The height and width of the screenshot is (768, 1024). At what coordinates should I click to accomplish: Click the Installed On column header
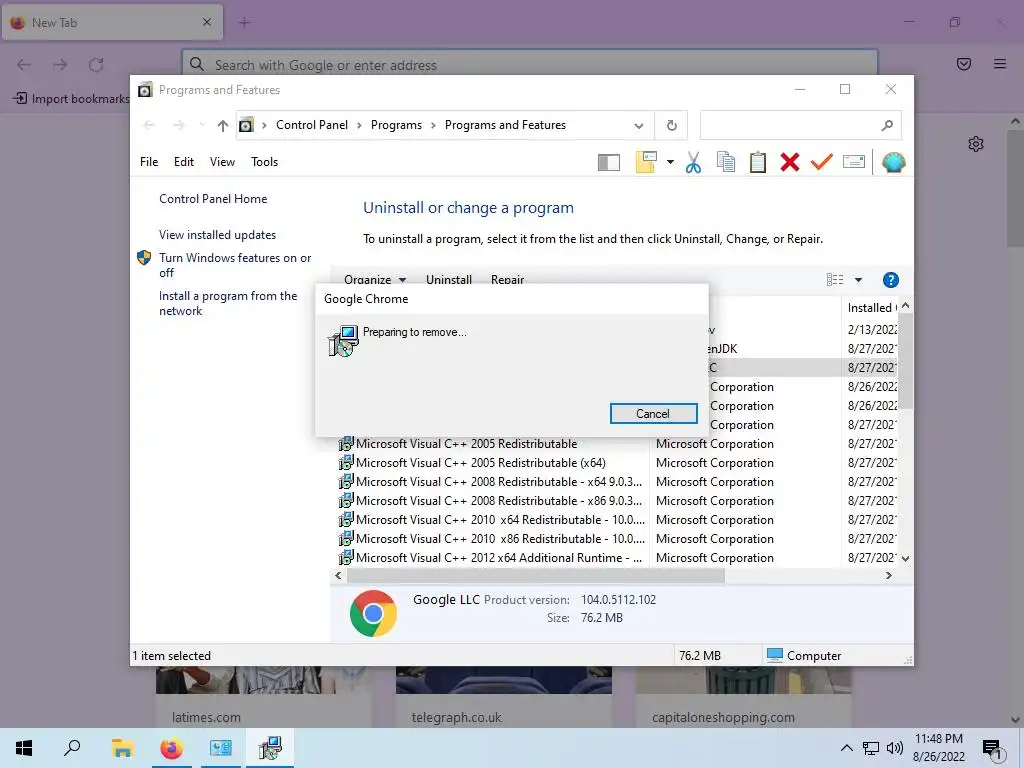pyautogui.click(x=871, y=308)
